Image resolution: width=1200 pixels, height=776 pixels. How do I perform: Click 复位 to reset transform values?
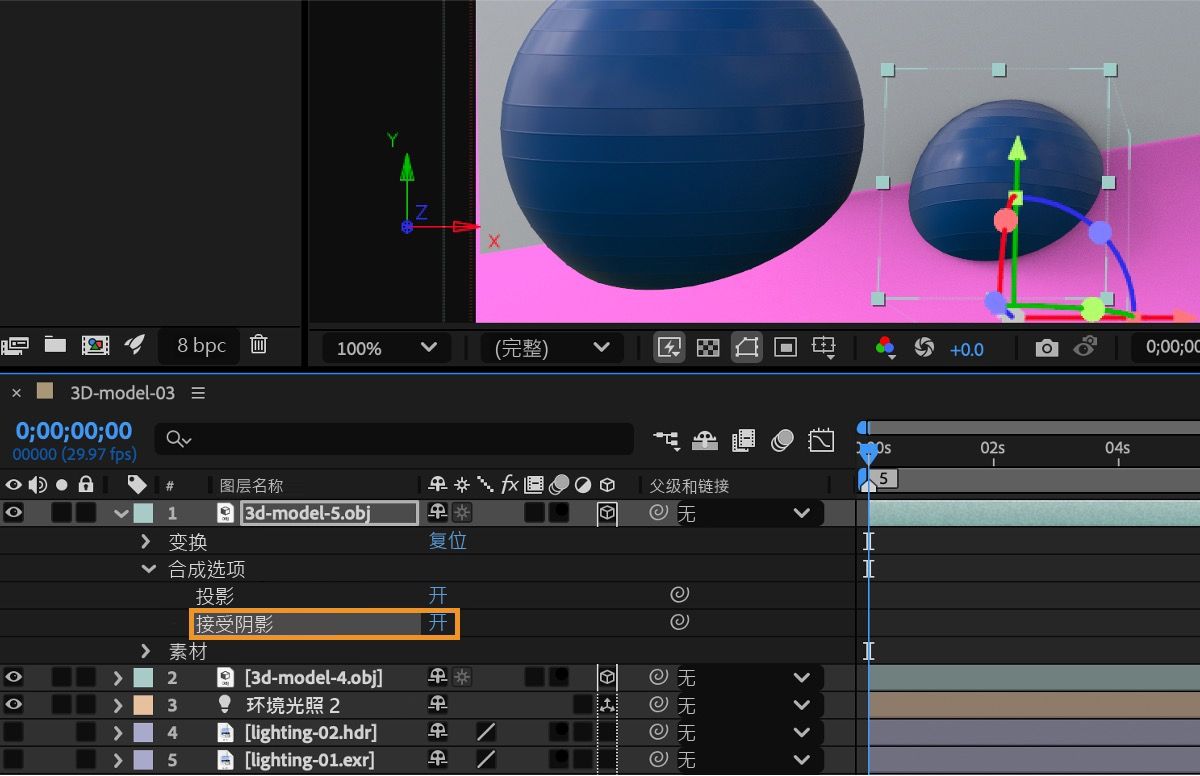(447, 541)
